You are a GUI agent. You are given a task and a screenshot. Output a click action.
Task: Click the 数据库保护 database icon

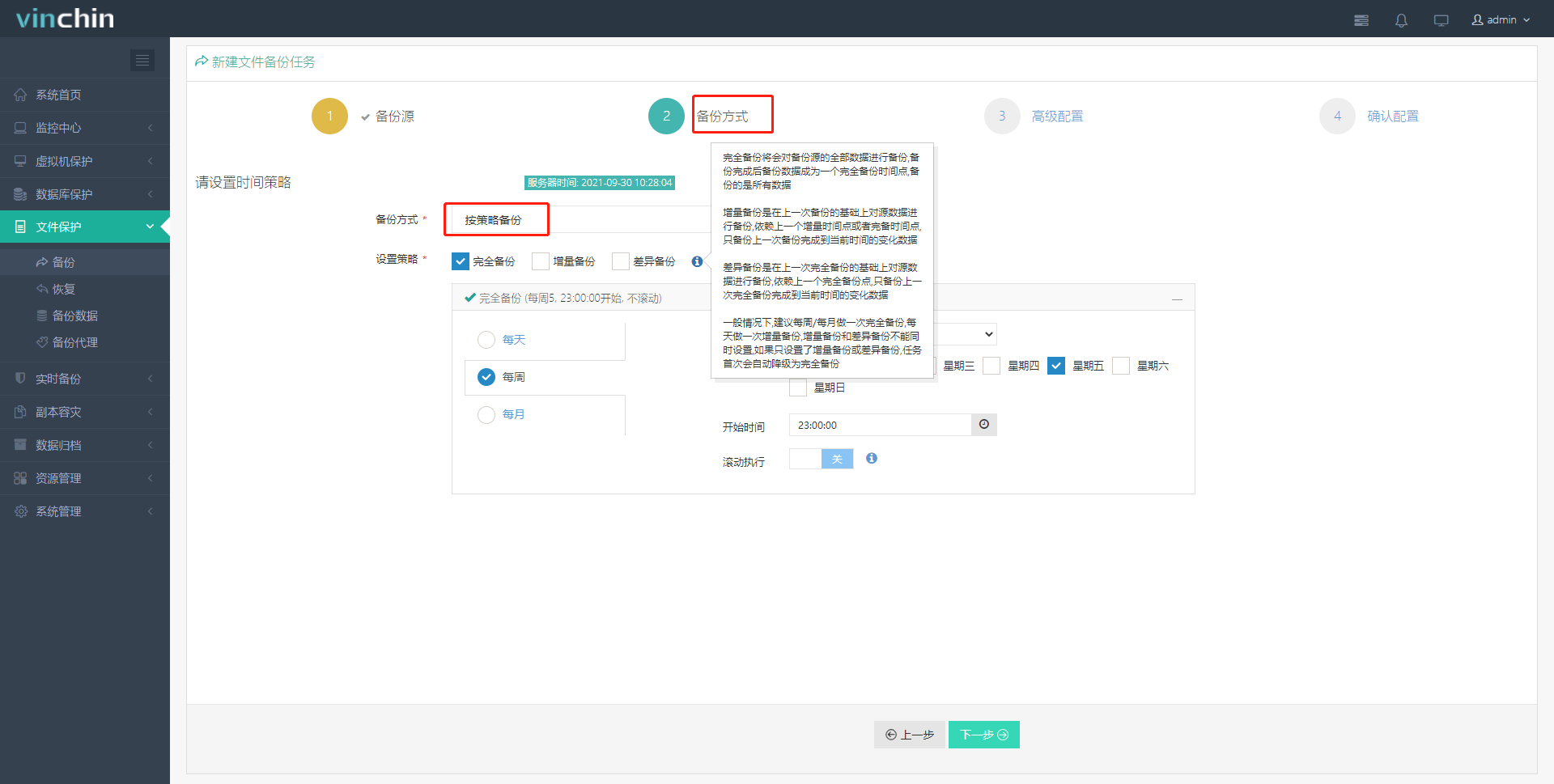click(x=20, y=194)
